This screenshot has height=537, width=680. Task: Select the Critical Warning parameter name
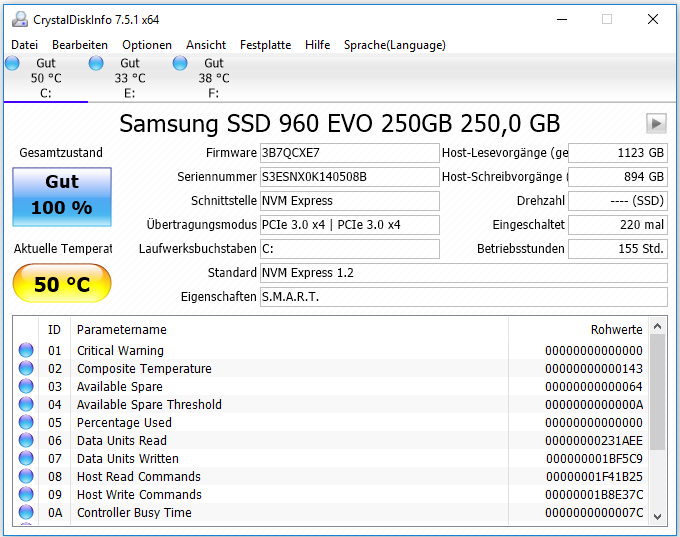[120, 350]
